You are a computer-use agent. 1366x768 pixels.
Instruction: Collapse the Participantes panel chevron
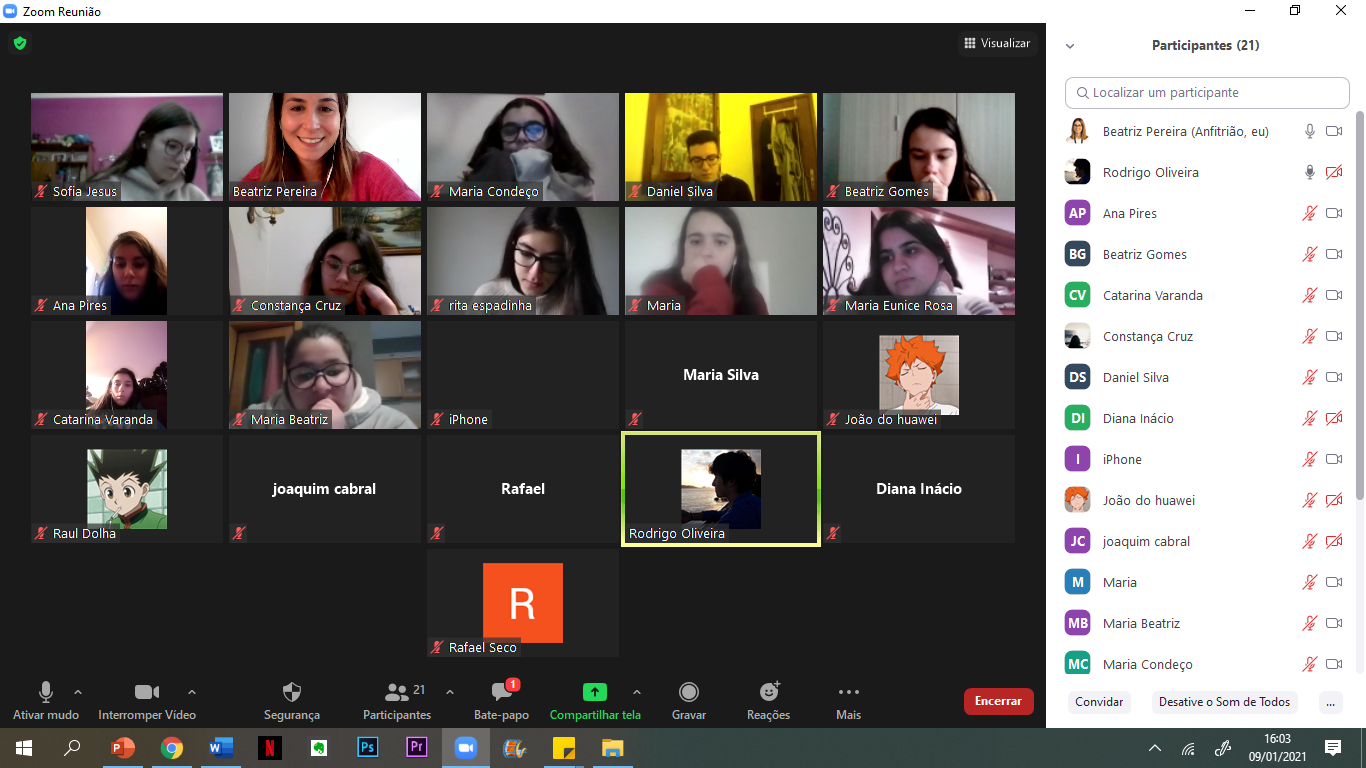pyautogui.click(x=1070, y=46)
